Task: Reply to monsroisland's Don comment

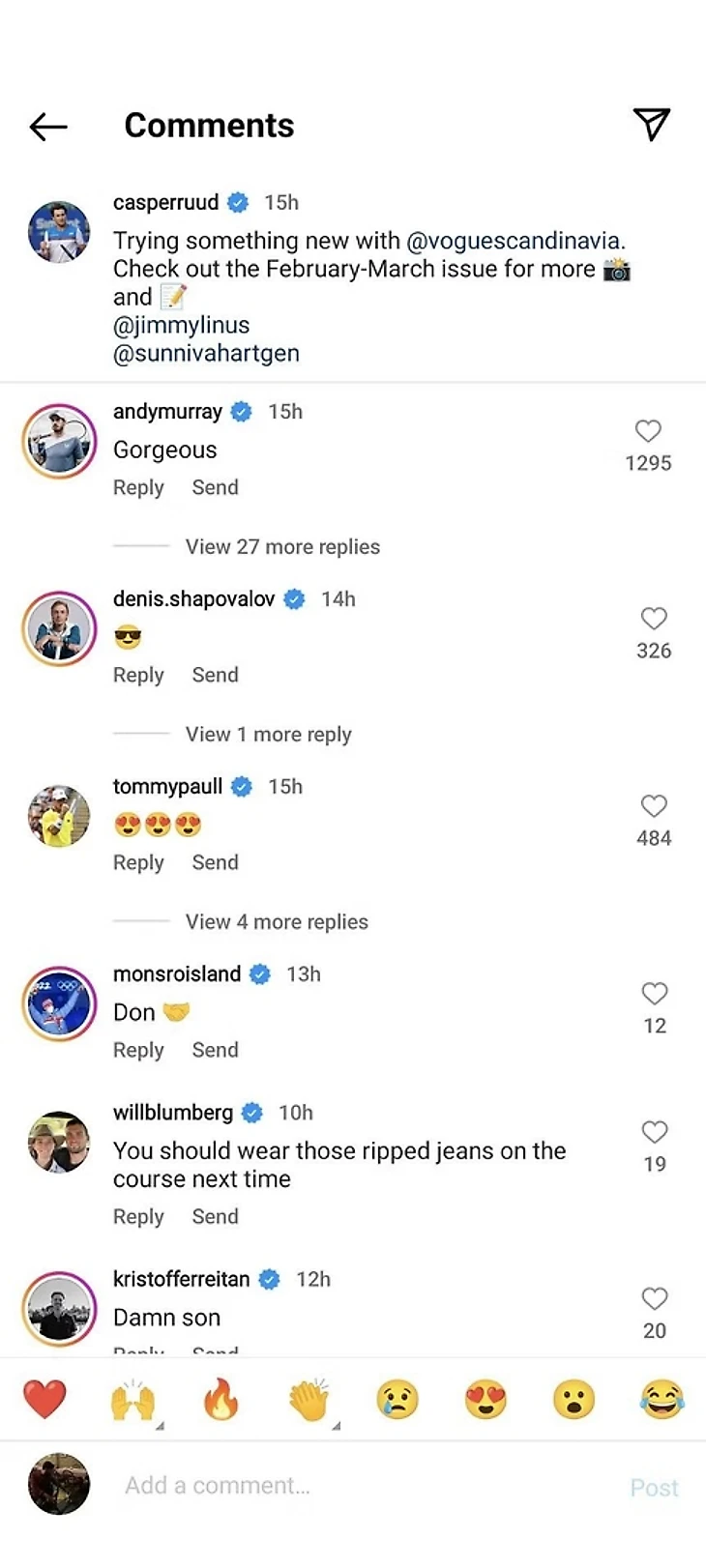Action: point(138,1050)
